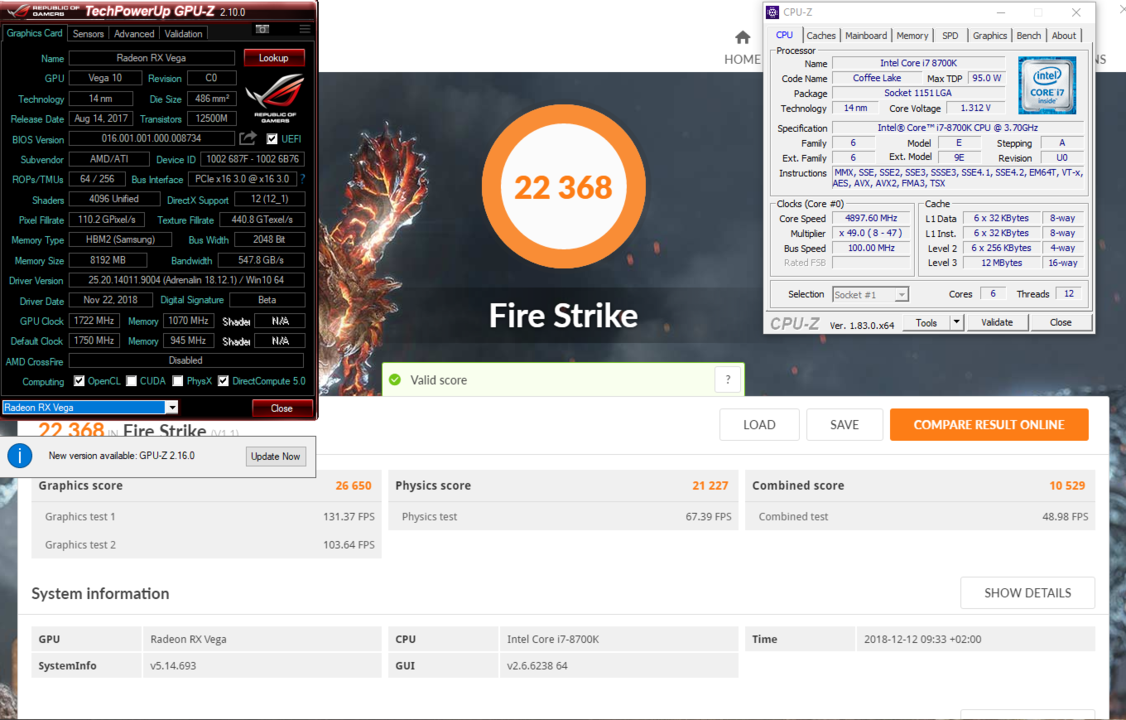Click the Bus Interface question mark
Screen dimensions: 1126x720
[302, 179]
